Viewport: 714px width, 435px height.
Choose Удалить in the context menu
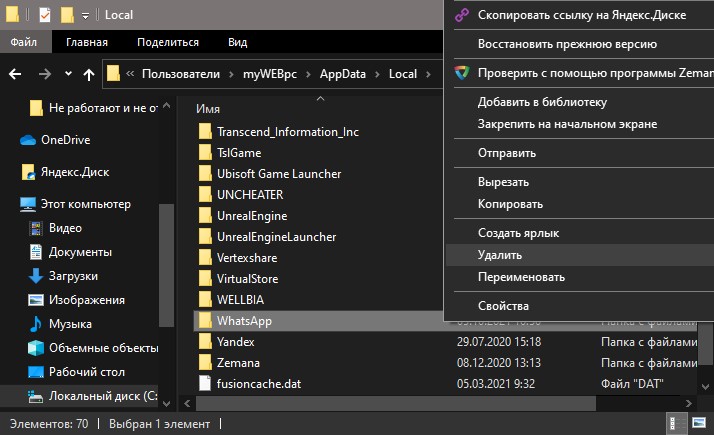click(x=579, y=255)
